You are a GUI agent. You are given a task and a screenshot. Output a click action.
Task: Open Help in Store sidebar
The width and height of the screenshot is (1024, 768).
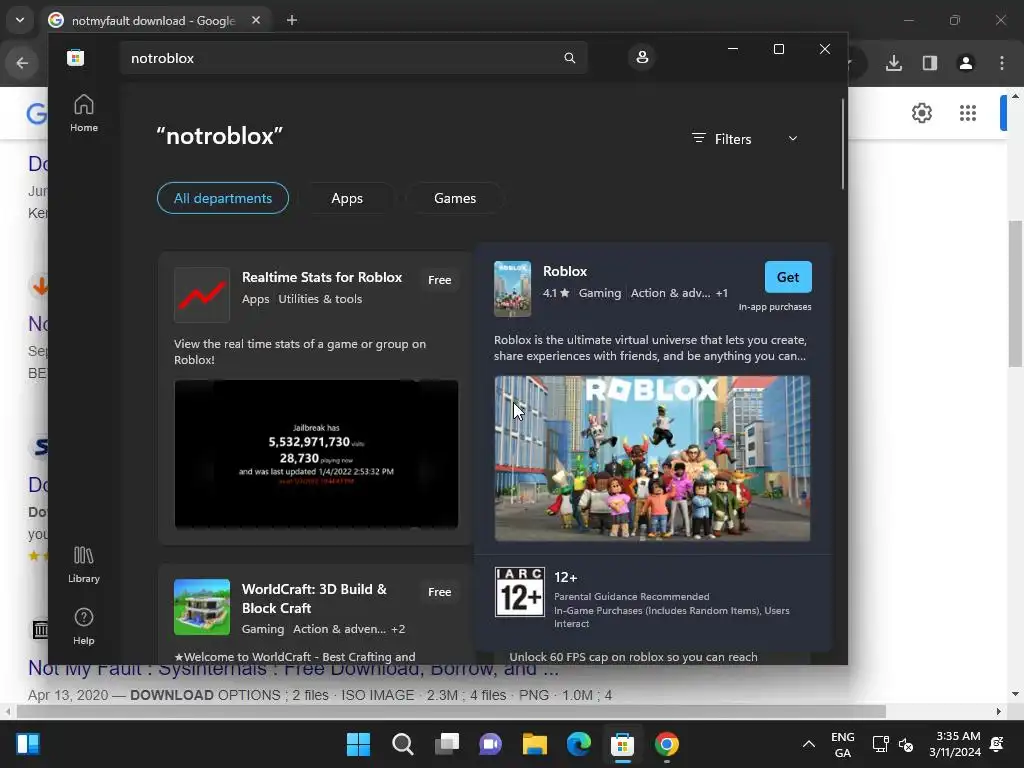click(84, 626)
